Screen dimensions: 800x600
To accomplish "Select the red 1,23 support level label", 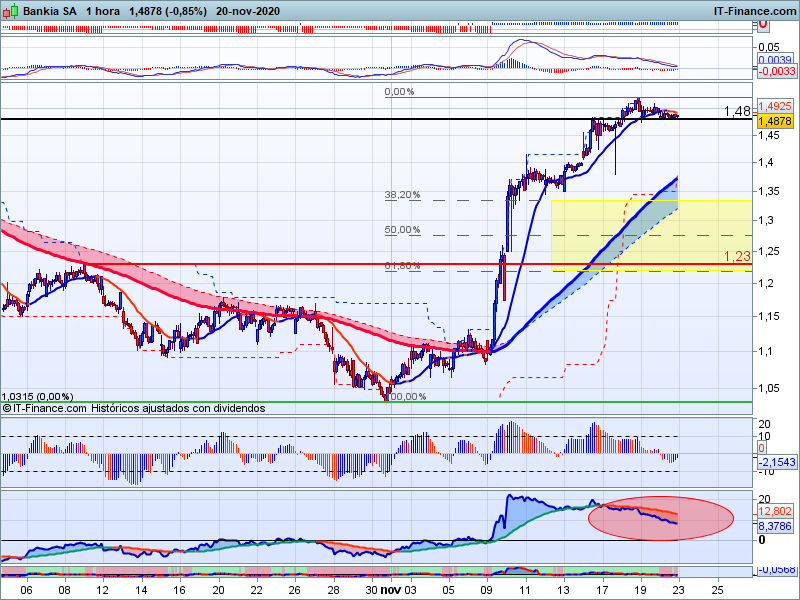I will 737,256.
